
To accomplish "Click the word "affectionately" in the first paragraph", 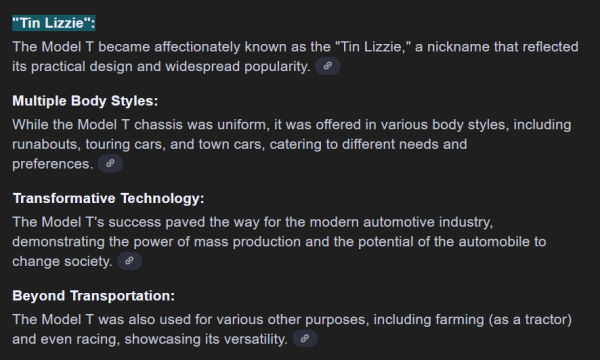I will pyautogui.click(x=197, y=47).
